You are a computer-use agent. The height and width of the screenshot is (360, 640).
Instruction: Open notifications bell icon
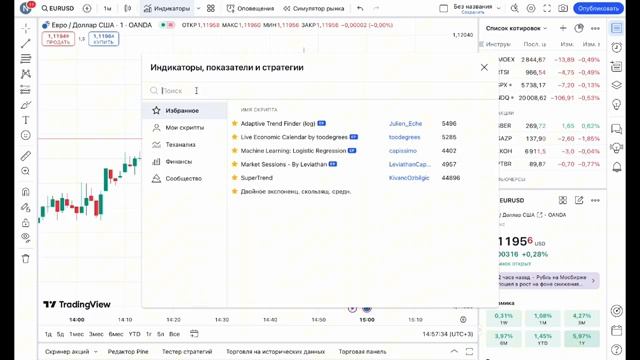click(616, 167)
